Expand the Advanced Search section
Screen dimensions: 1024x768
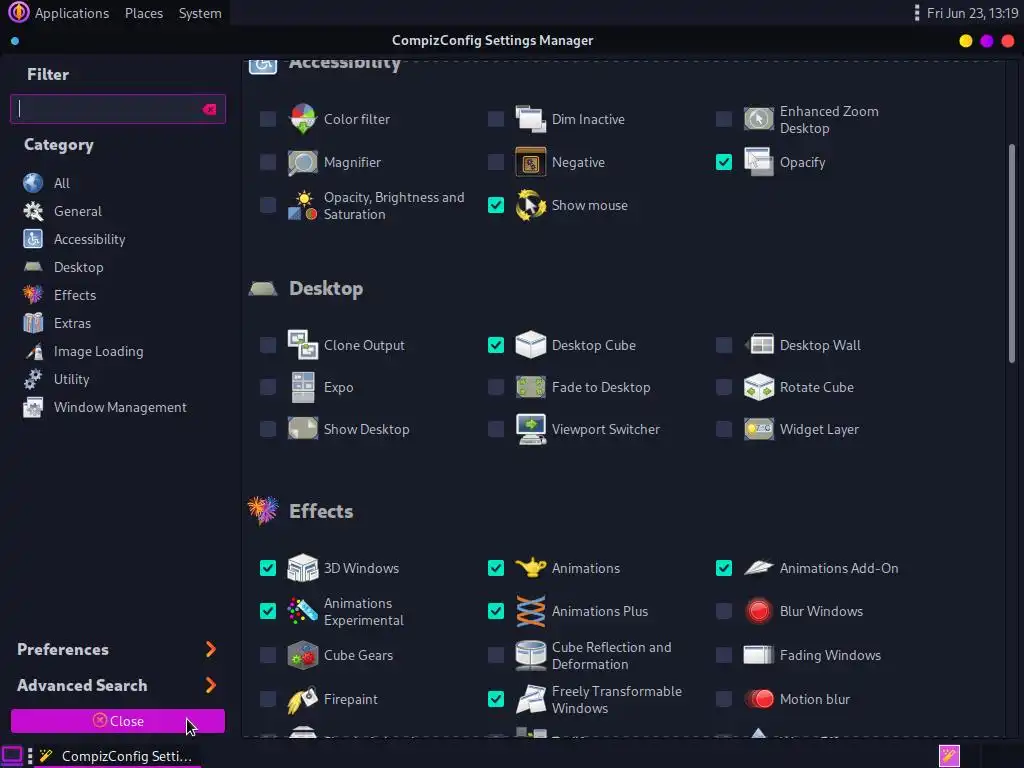[117, 685]
